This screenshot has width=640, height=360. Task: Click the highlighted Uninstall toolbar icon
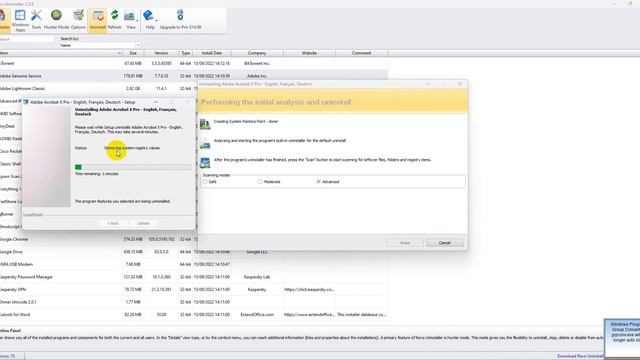point(98,20)
